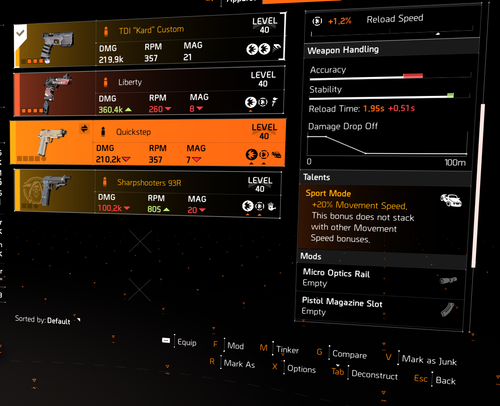
Task: Click the Mod button
Action: [x=229, y=345]
